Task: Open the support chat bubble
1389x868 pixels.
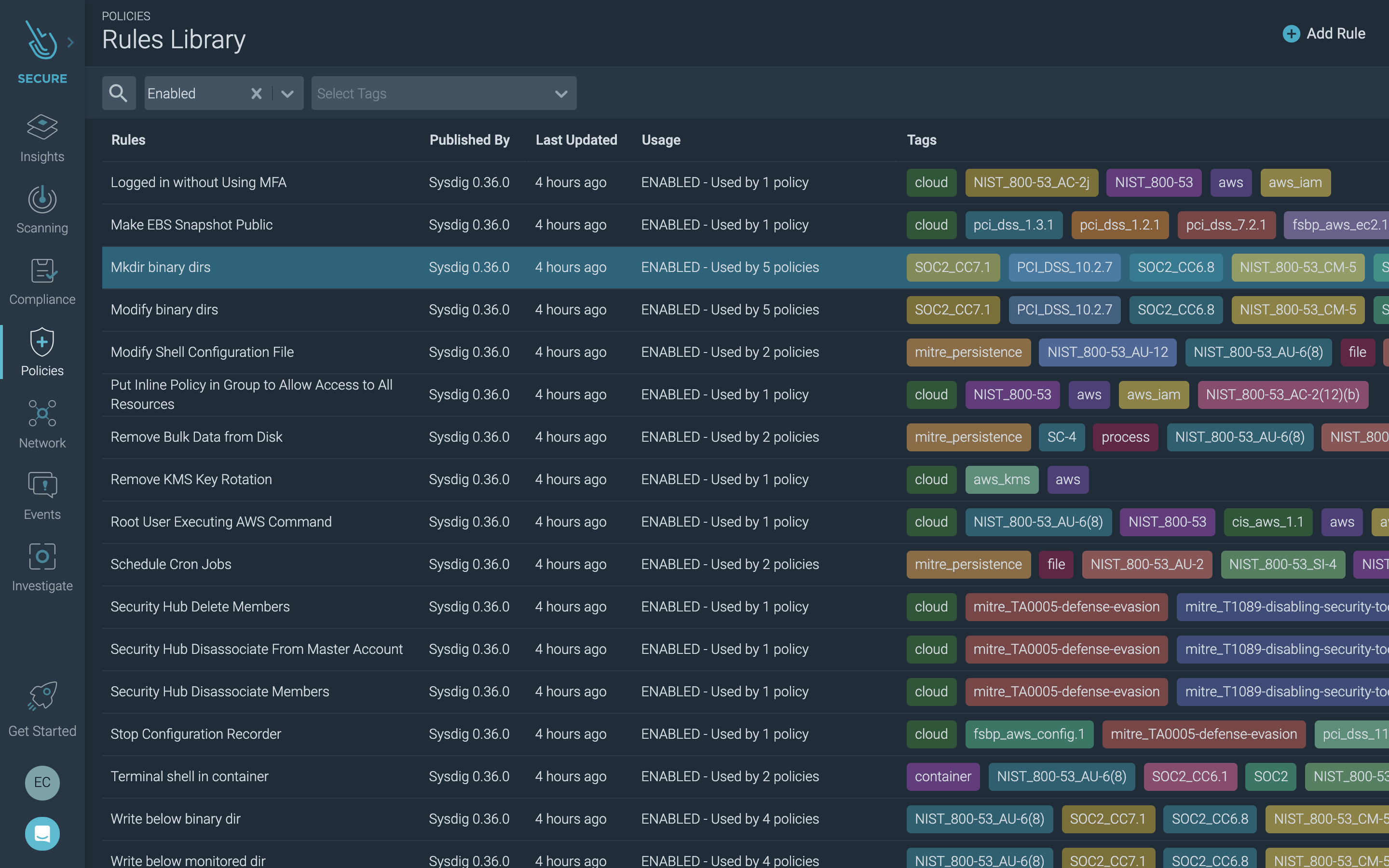Action: point(42,834)
